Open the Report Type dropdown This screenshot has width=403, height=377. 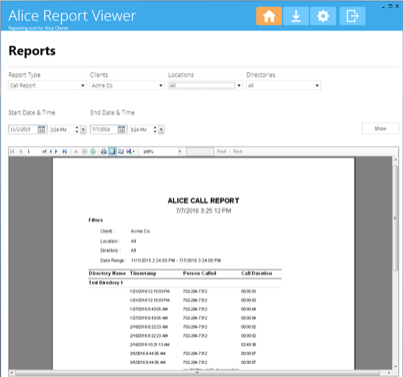47,85
